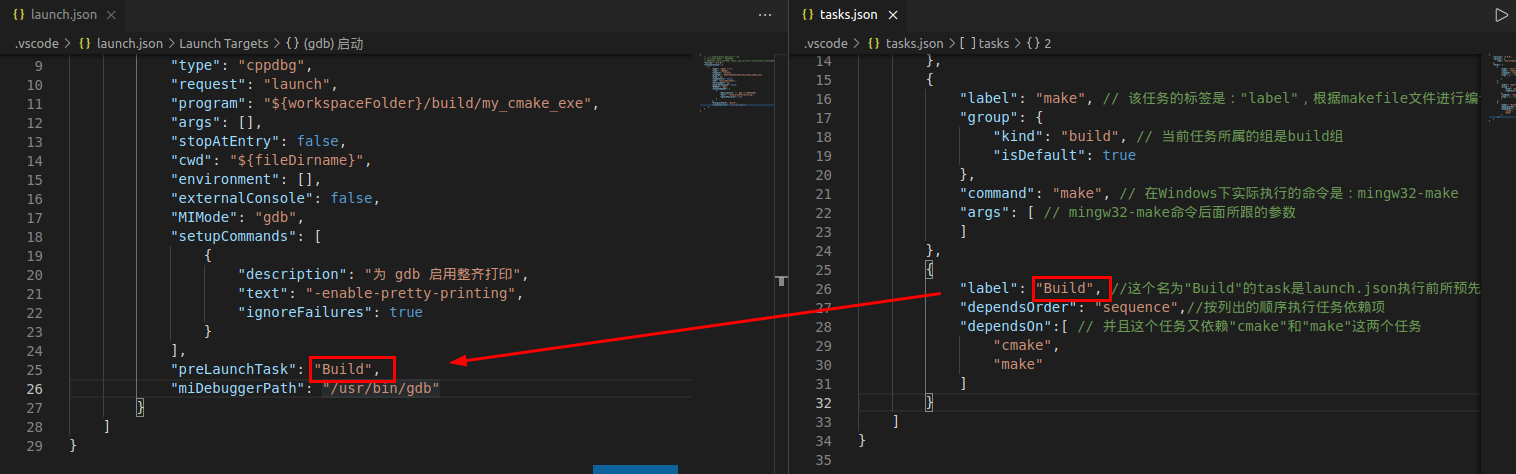Click the "cmake" entry on line 29
The image size is (1516, 474).
click(1022, 346)
